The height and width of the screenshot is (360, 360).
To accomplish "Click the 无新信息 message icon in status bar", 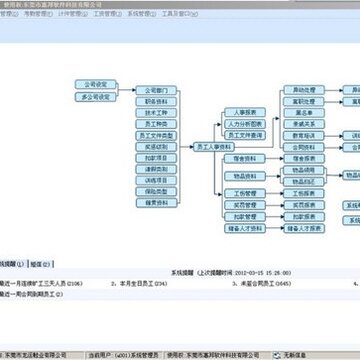I will (x=276, y=355).
